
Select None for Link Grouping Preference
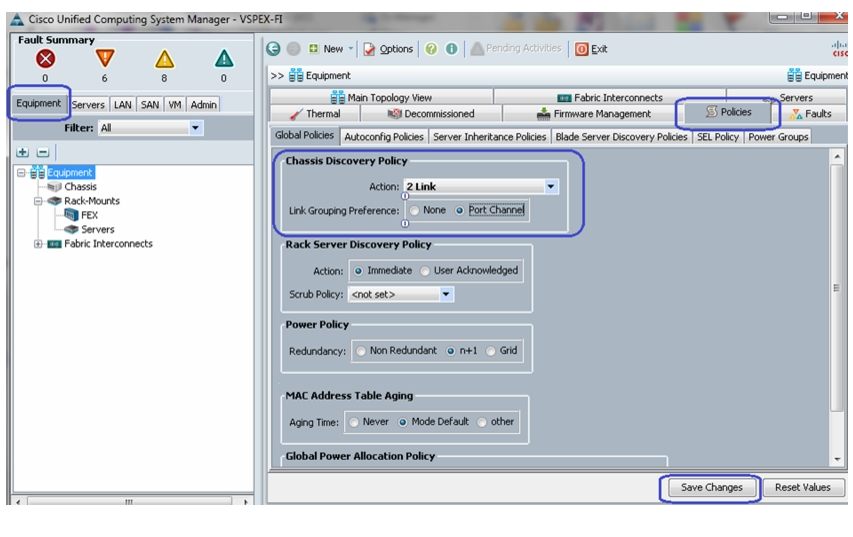point(415,211)
